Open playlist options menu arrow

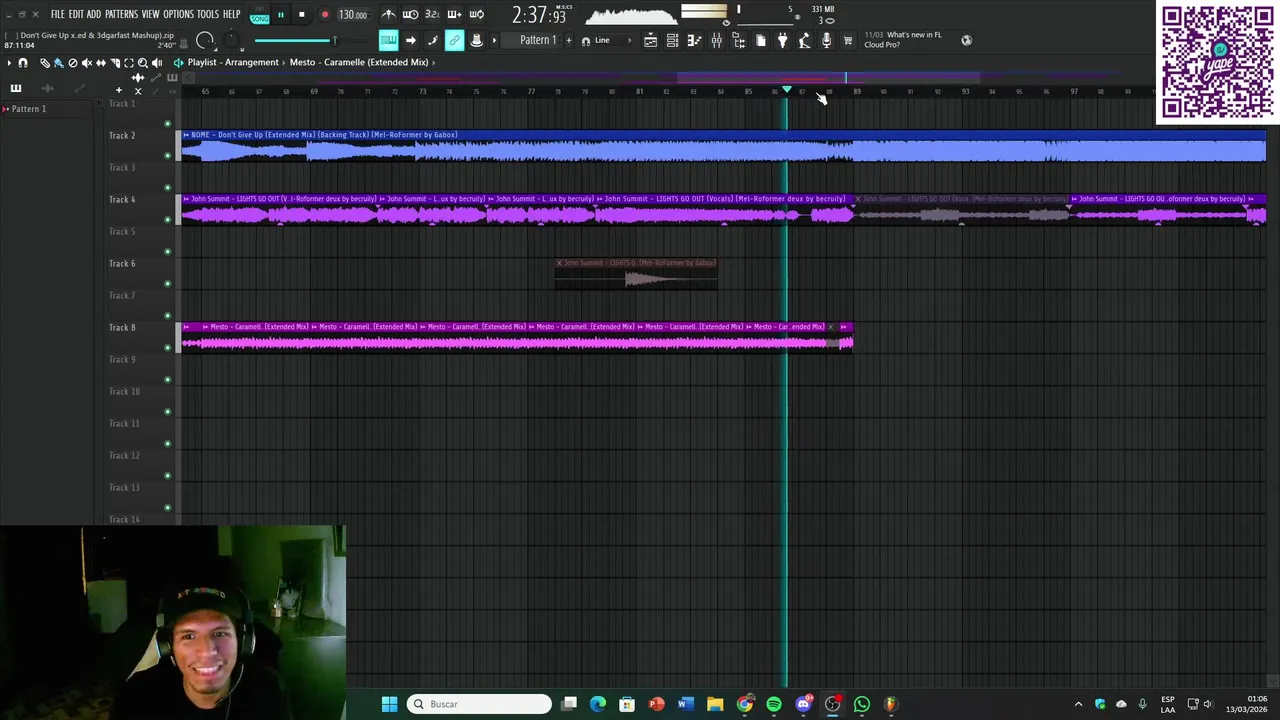(9, 62)
